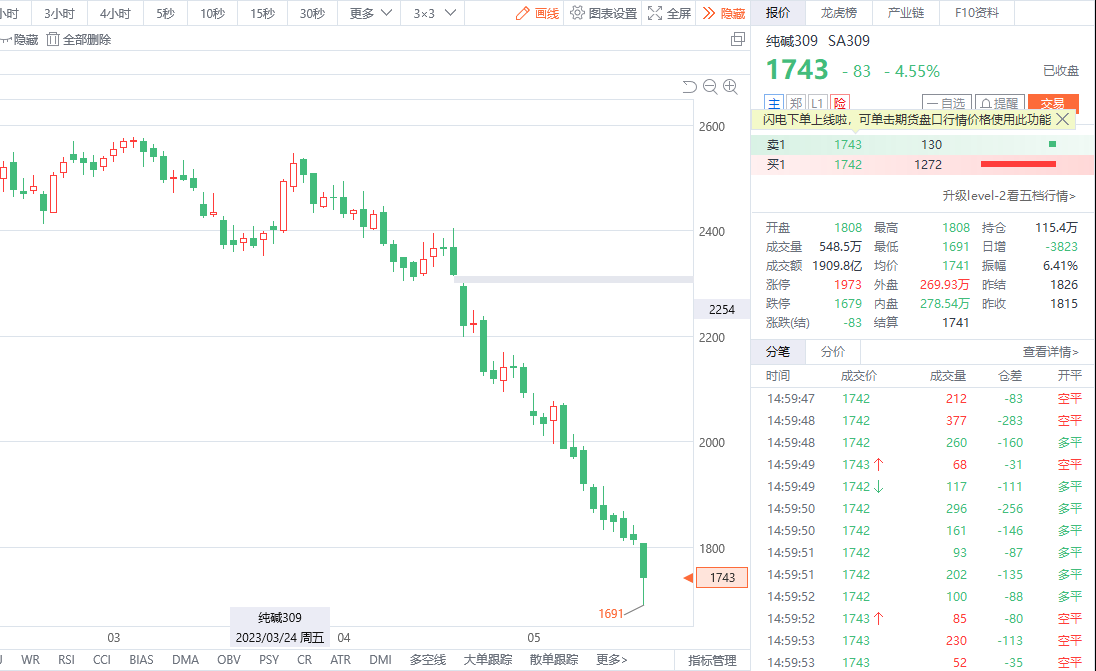Click the orange 交易 trade button
Image resolution: width=1096 pixels, height=671 pixels.
pos(1052,103)
